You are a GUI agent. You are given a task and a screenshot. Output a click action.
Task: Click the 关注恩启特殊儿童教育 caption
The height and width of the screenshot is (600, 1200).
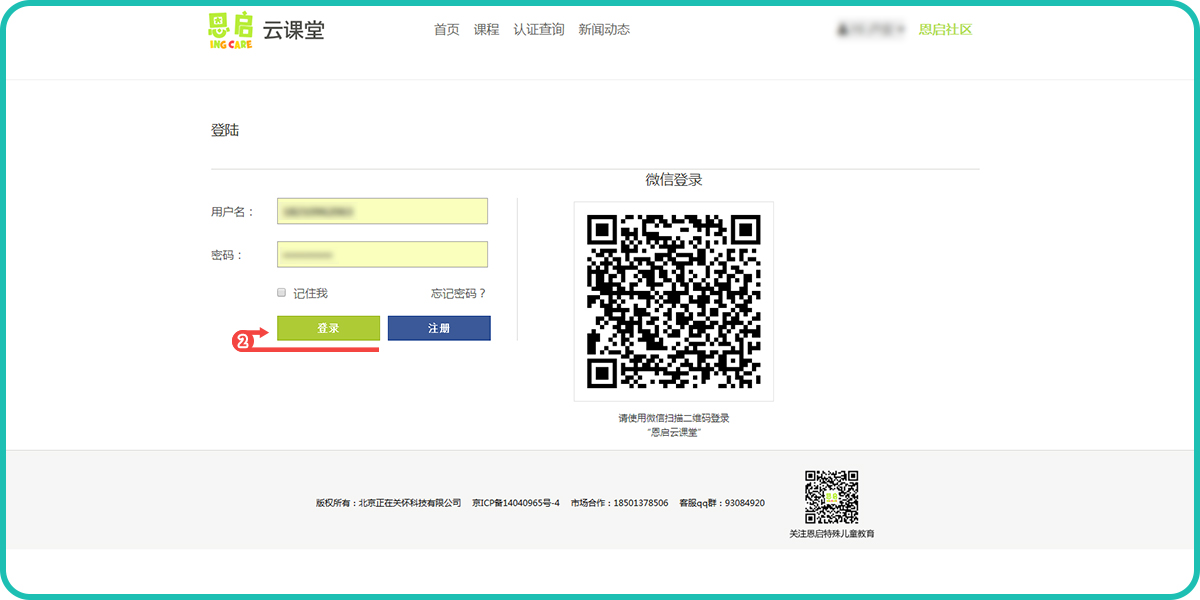click(x=831, y=534)
